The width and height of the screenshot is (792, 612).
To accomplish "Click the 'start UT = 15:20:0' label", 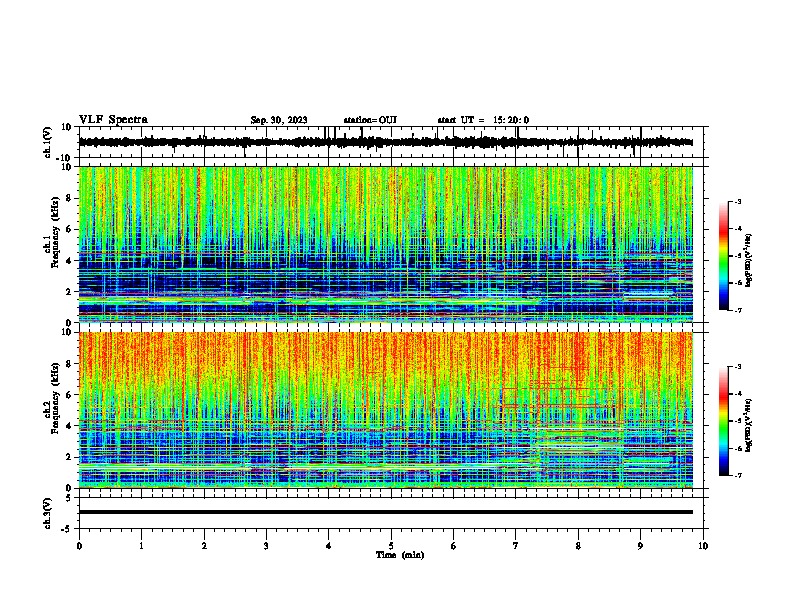I will [483, 120].
